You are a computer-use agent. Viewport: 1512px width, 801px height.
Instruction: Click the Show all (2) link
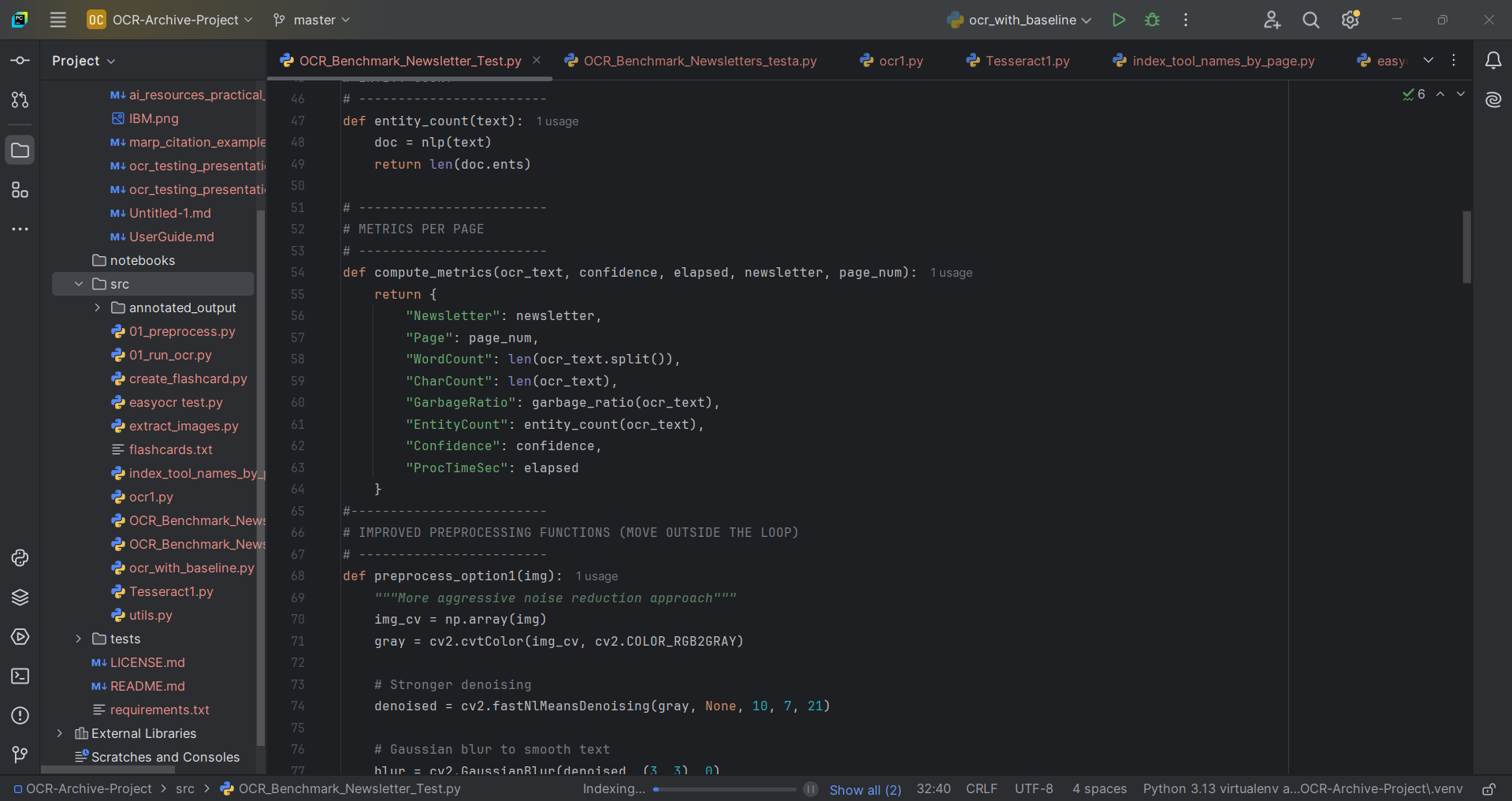click(865, 789)
